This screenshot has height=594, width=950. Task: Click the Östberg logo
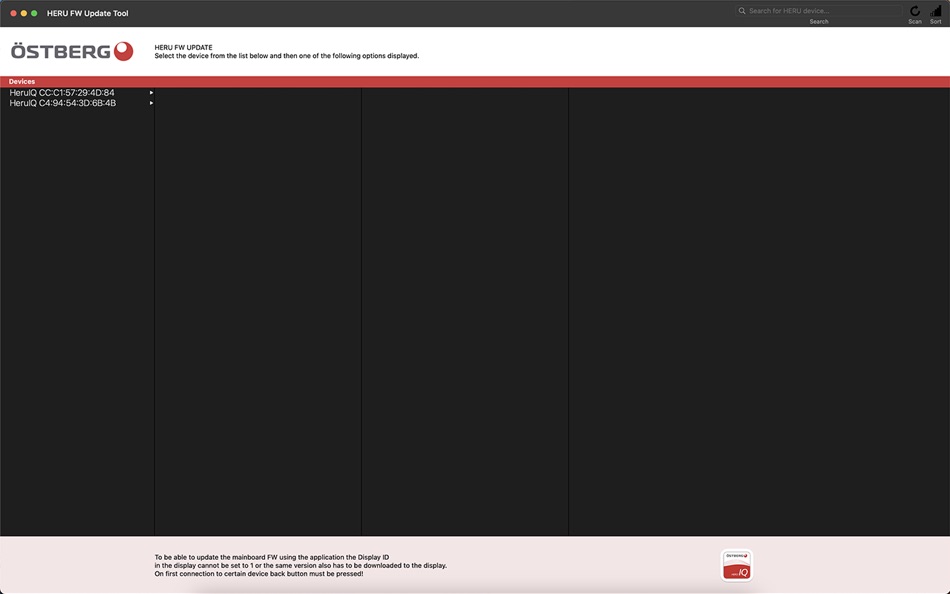click(72, 52)
